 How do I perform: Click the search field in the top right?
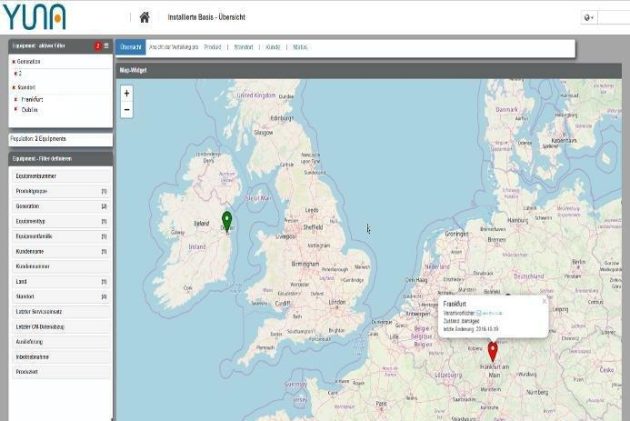[613, 17]
